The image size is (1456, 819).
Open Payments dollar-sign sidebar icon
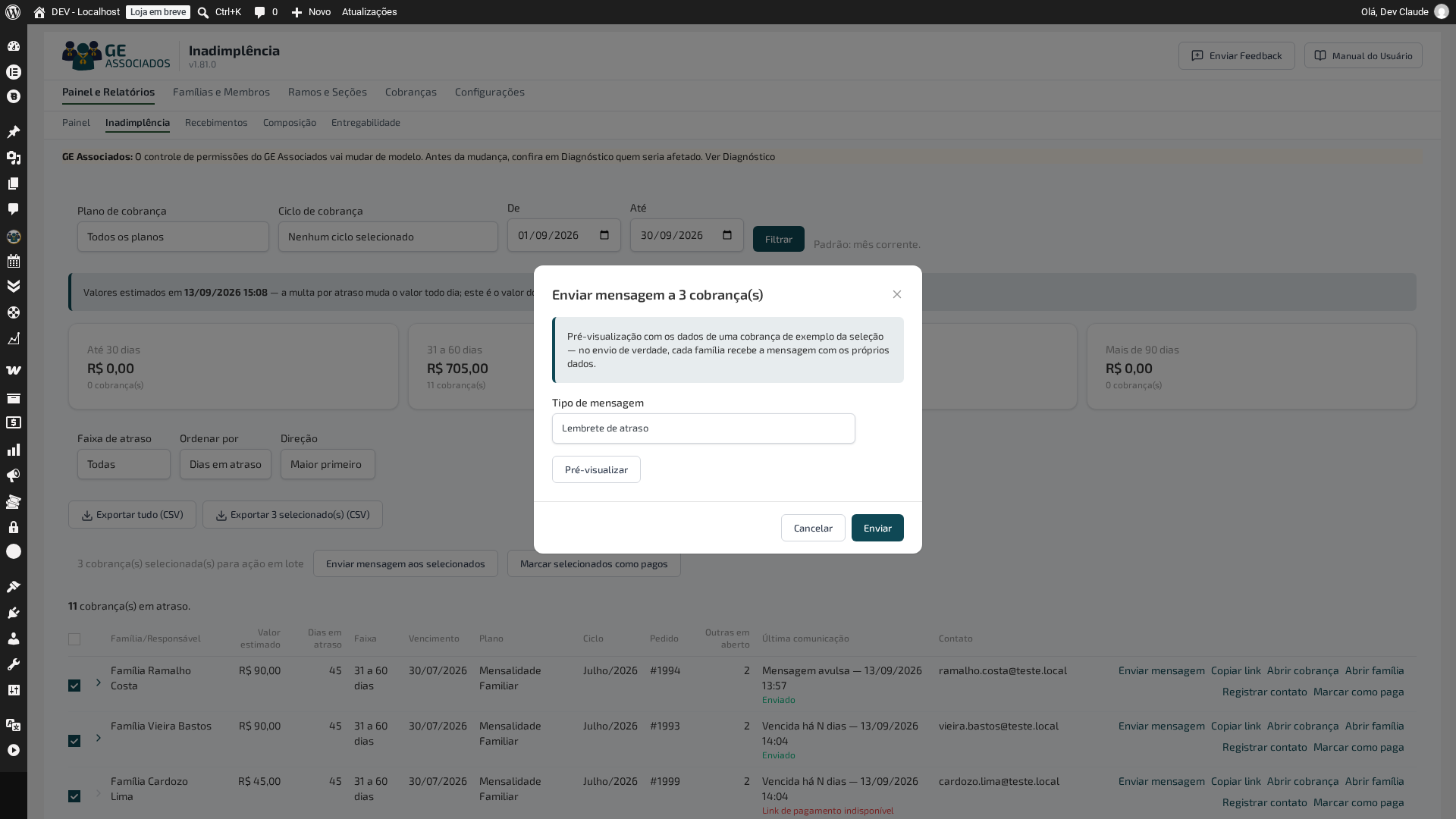tap(14, 423)
